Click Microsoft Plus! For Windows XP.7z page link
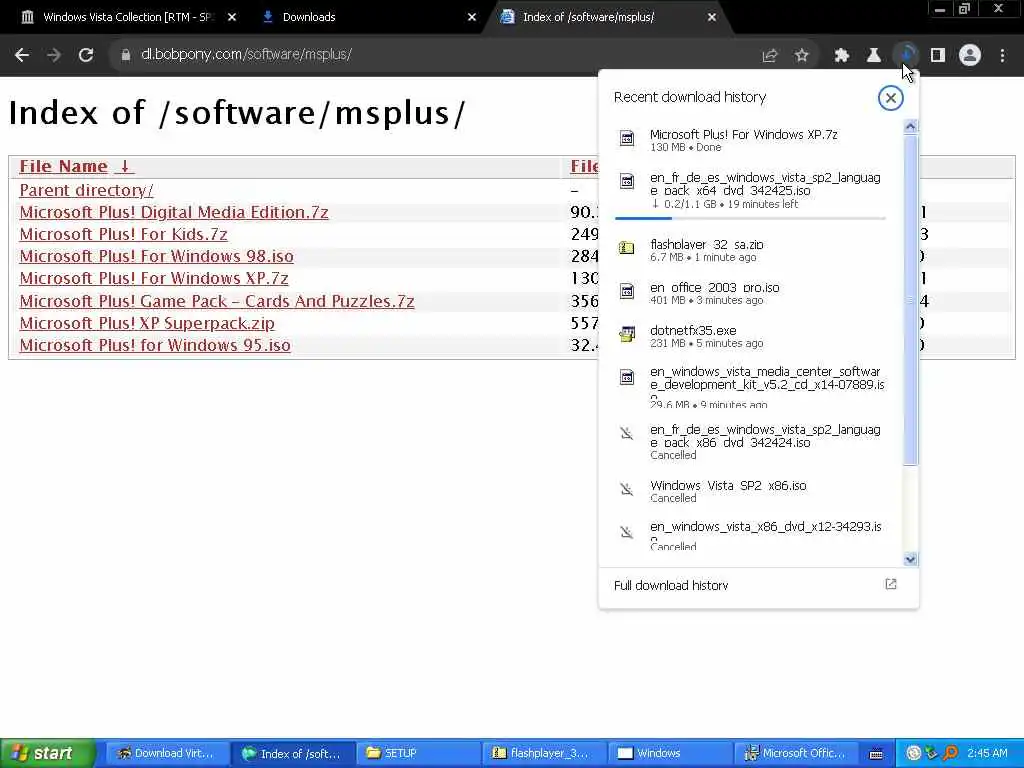 pos(154,278)
